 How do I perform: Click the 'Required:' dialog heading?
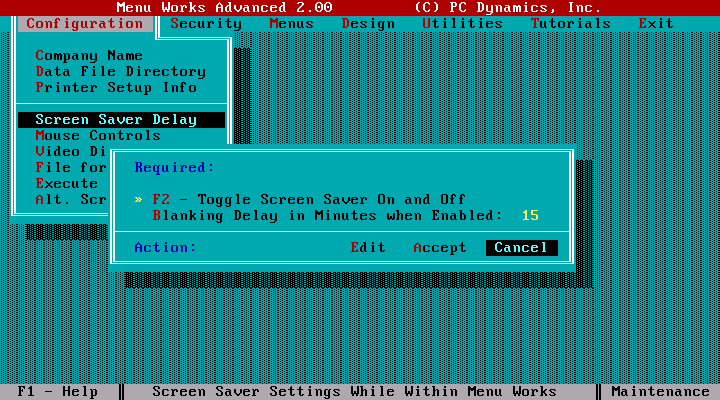174,168
